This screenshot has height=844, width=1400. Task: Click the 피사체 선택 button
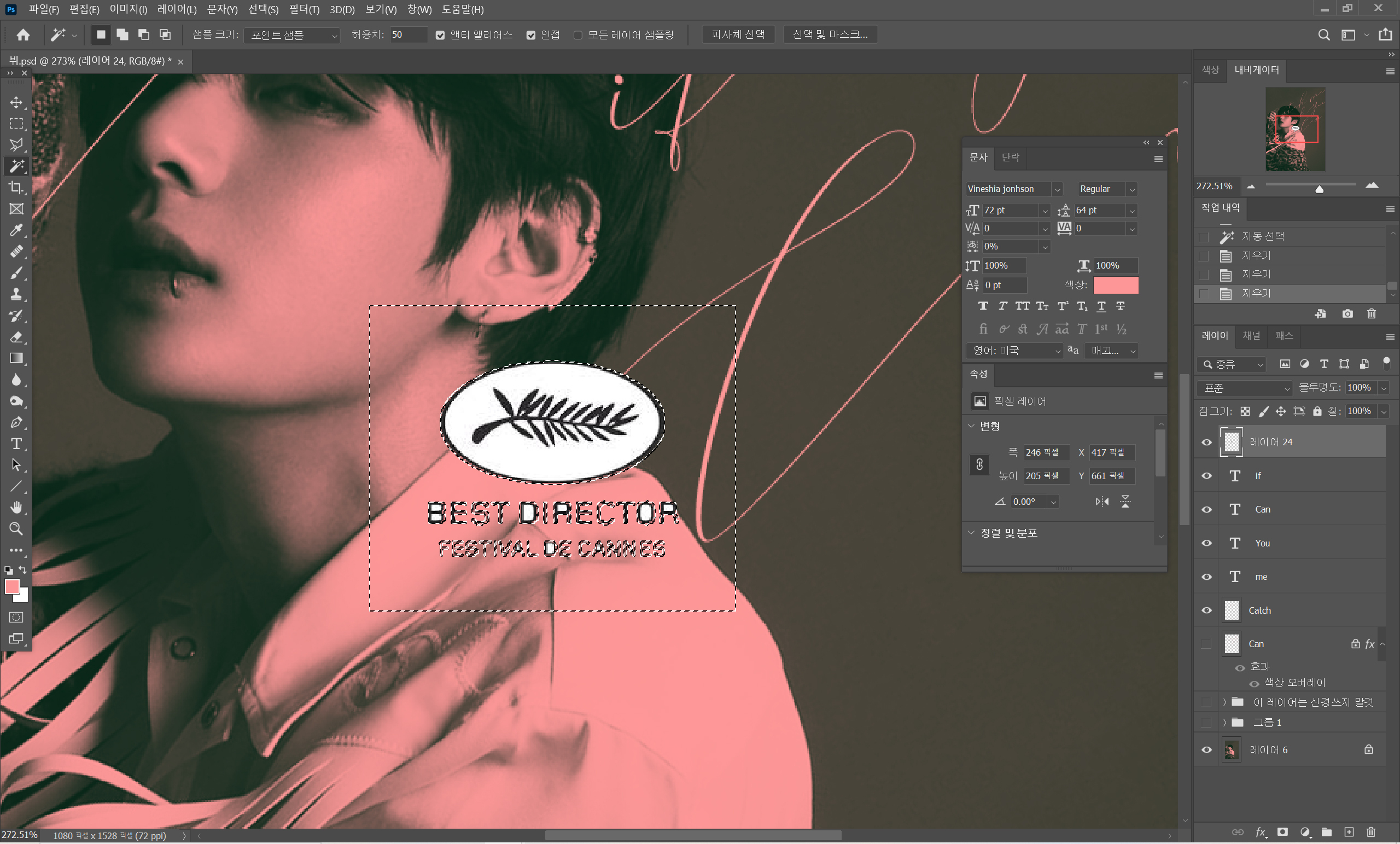click(738, 34)
